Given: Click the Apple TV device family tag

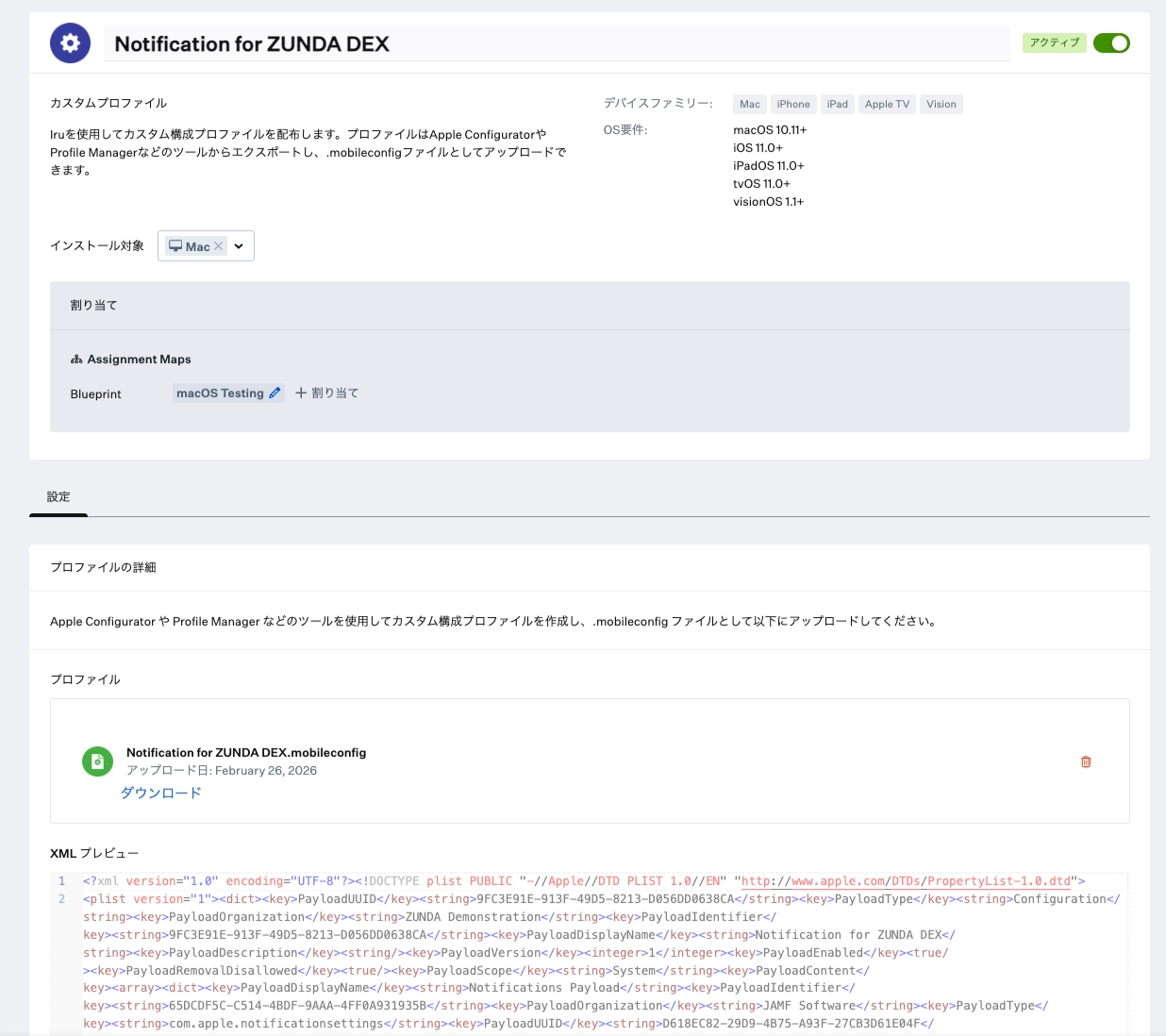Looking at the screenshot, I should tap(887, 105).
